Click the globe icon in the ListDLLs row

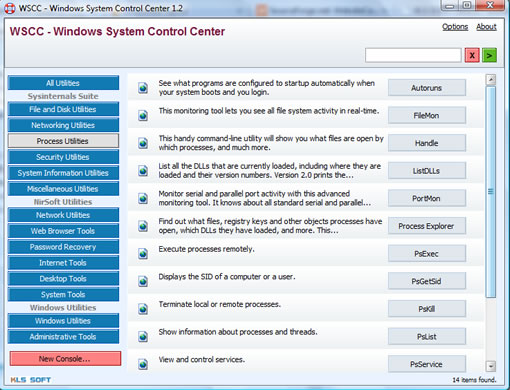click(x=143, y=171)
